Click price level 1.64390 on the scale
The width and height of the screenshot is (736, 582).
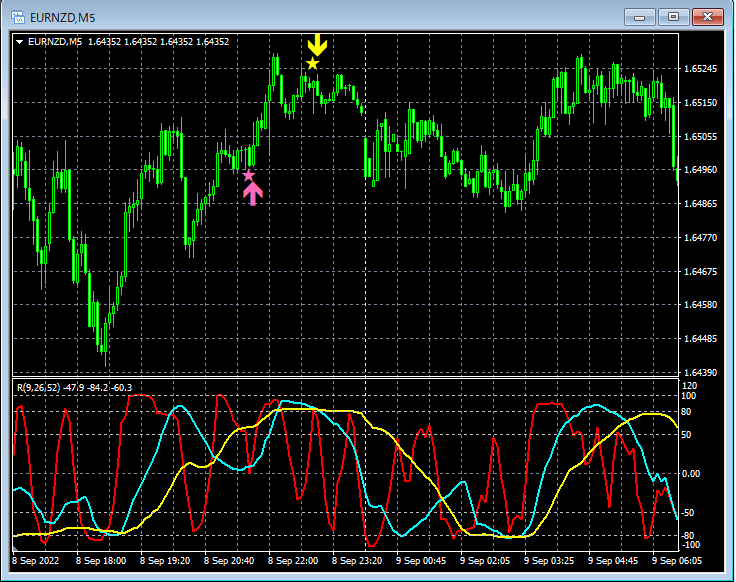pyautogui.click(x=700, y=373)
